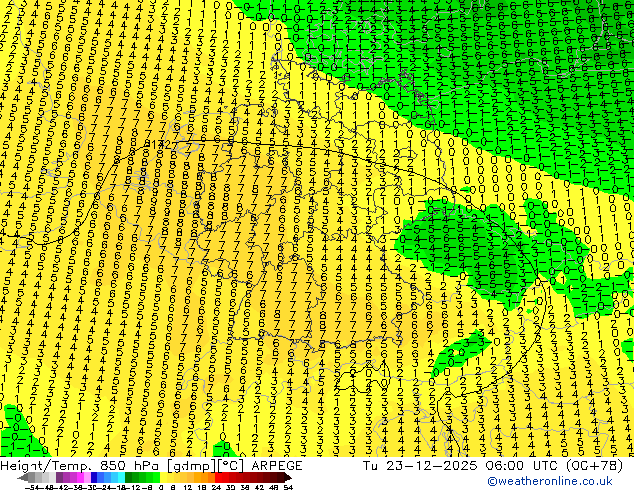The image size is (634, 490).
Task: Click the bright yellow legend segment above 0
Action: (x=164, y=477)
